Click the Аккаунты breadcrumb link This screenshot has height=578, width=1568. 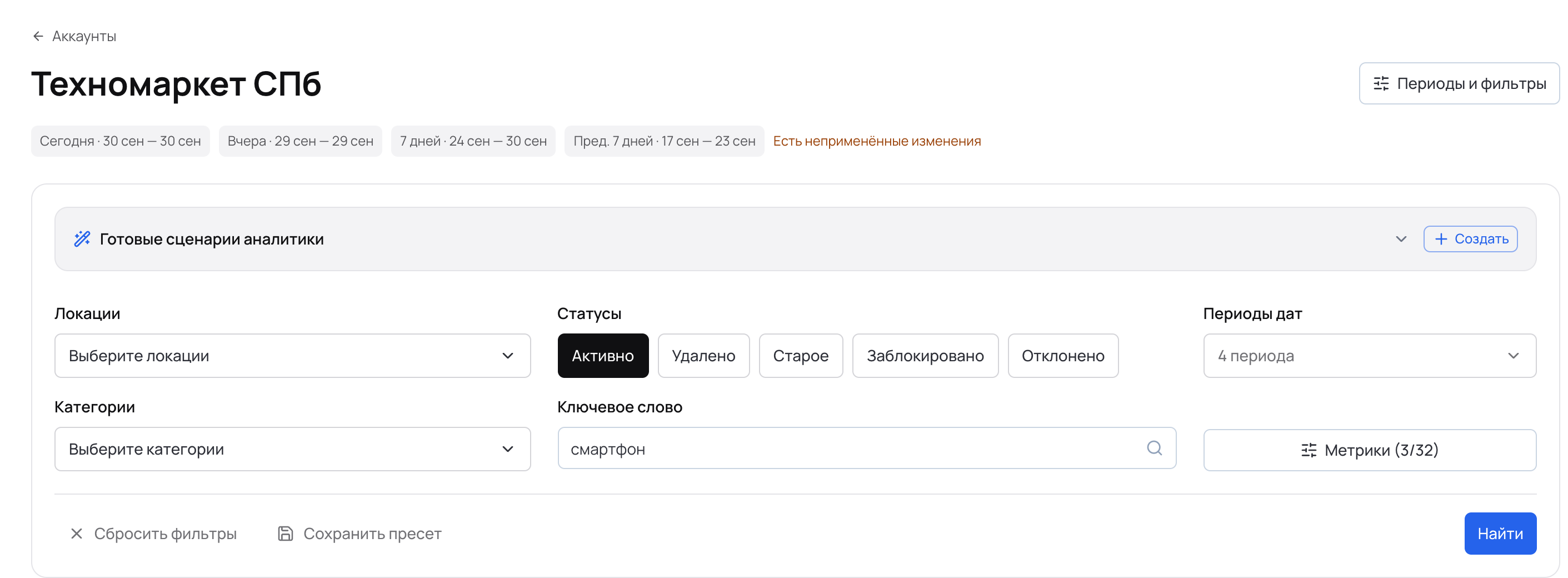point(84,37)
